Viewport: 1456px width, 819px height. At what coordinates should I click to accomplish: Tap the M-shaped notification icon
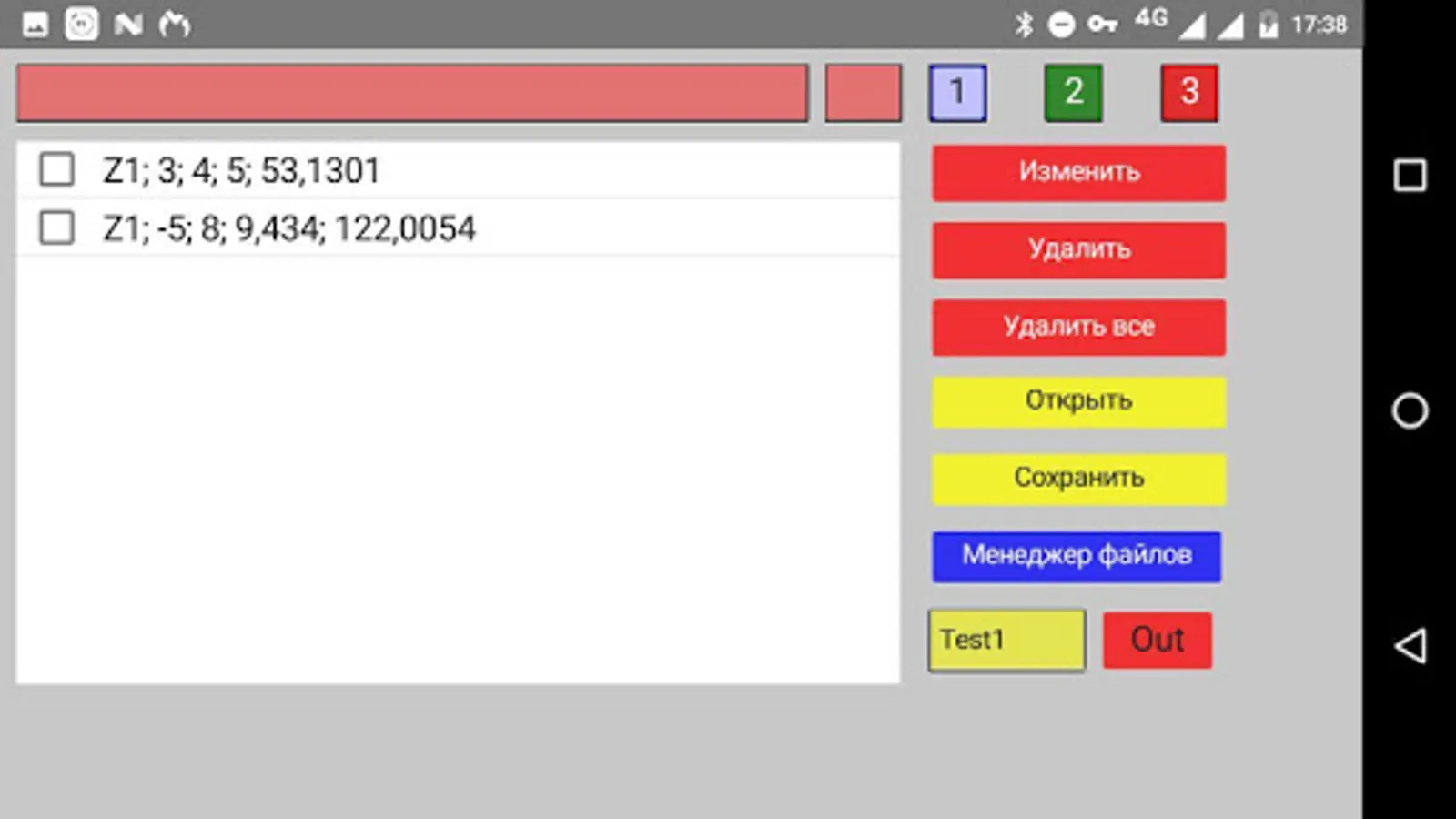[x=177, y=25]
